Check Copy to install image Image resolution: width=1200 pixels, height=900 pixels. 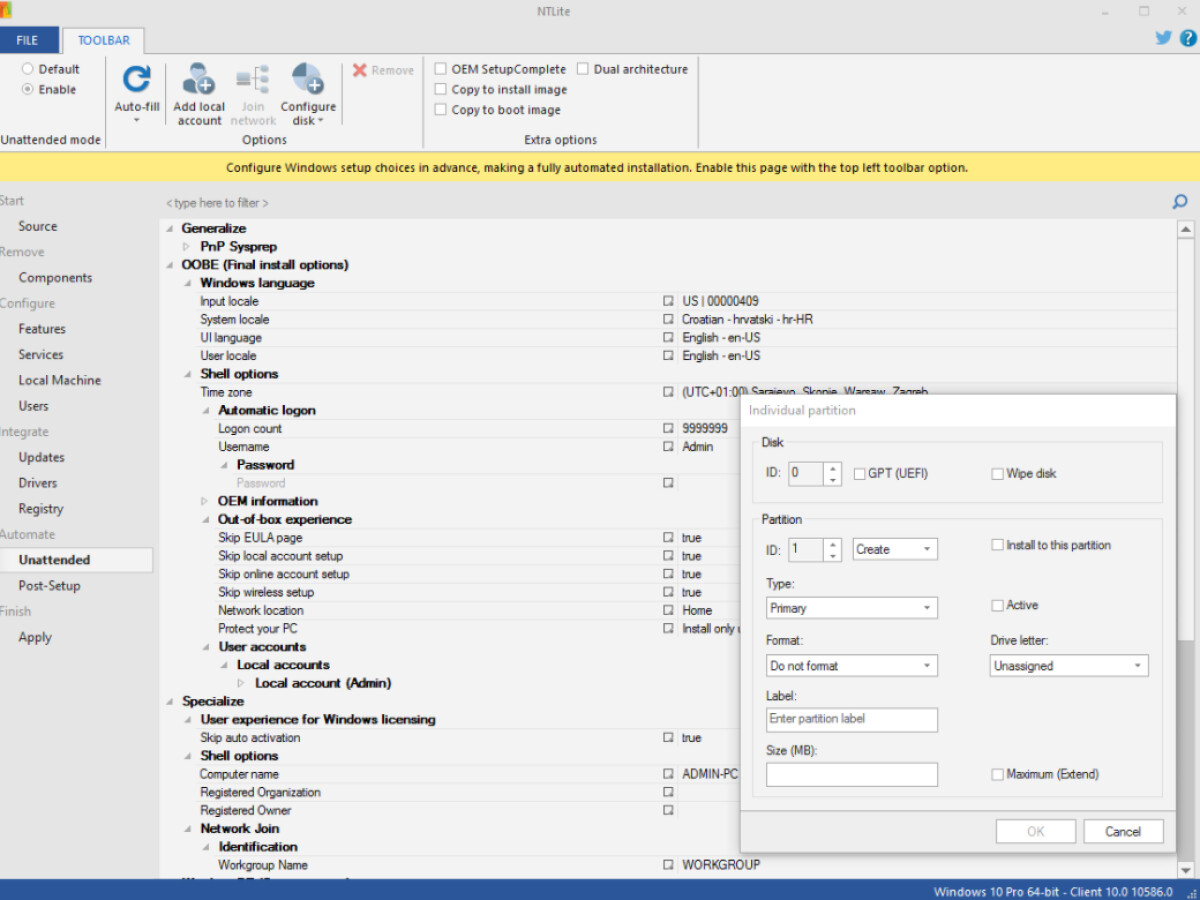coord(441,89)
